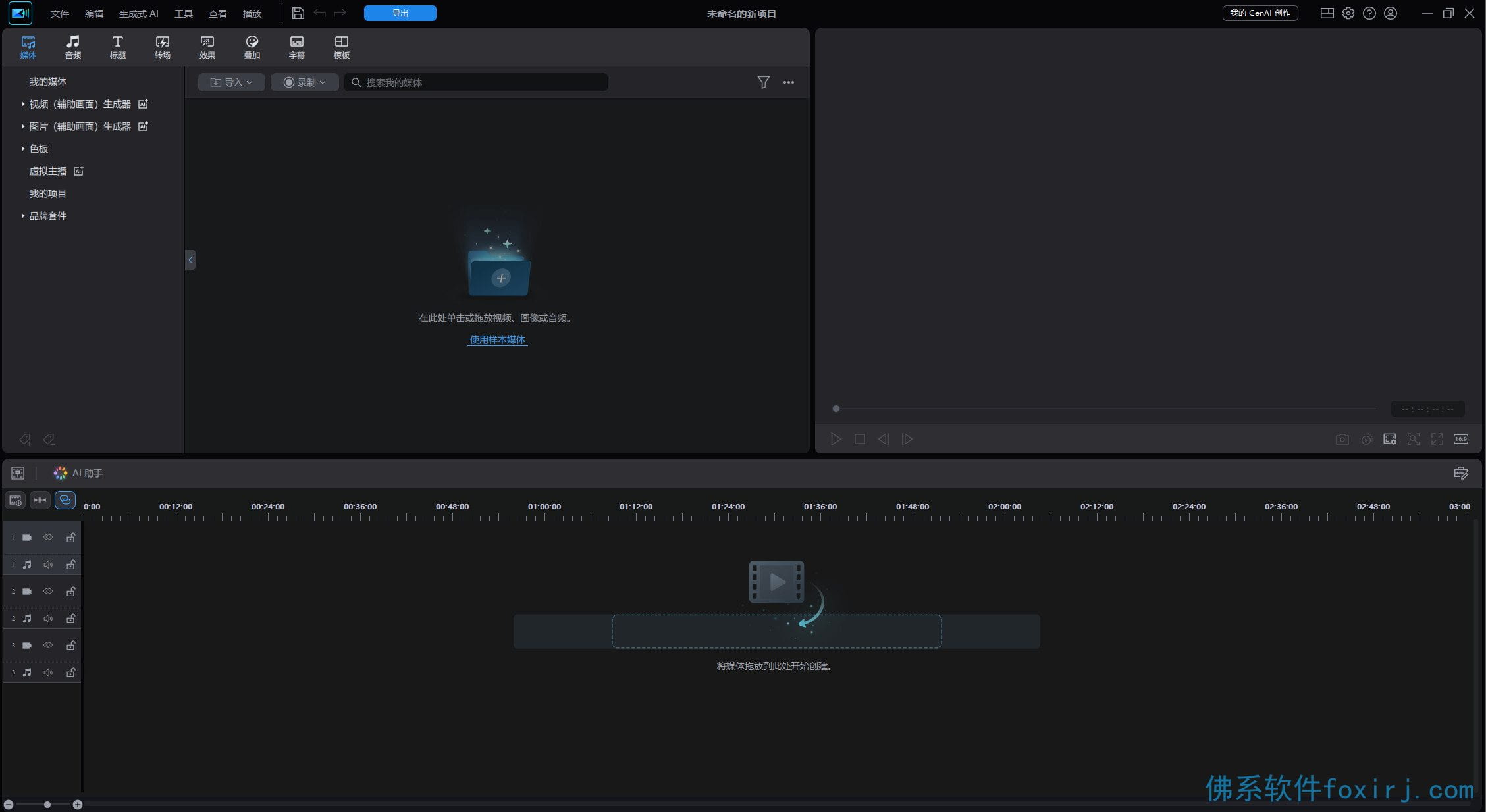Expand the 品牌套件 tree item
Viewport: 1486px width, 812px height.
point(23,216)
